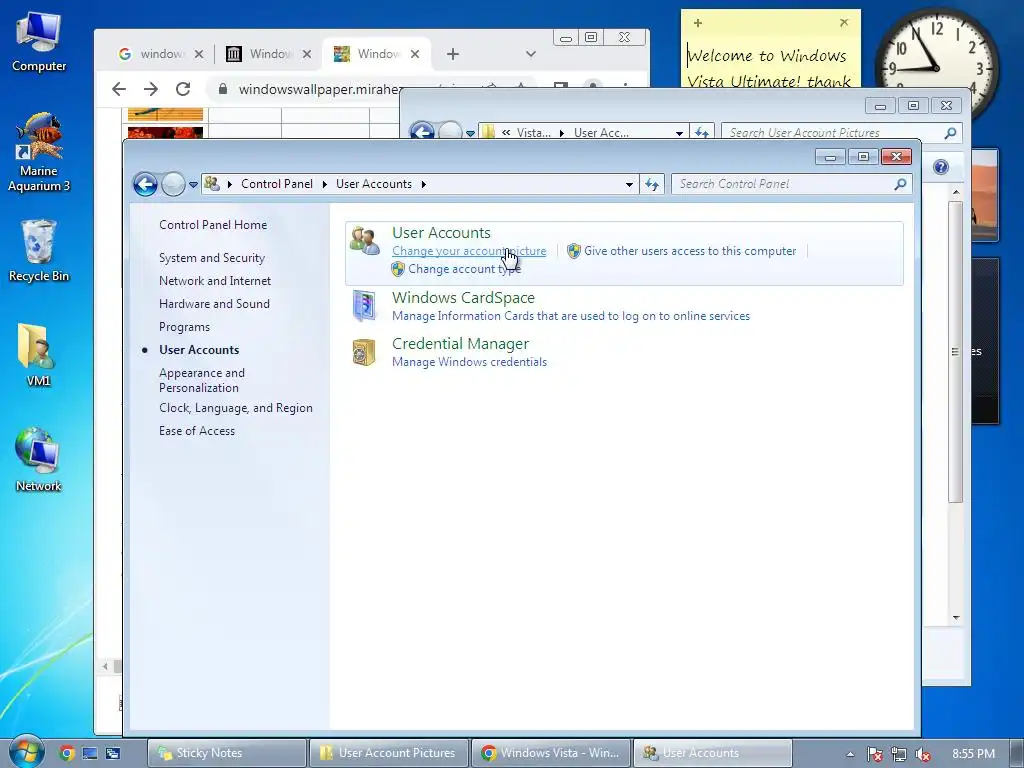
Task: Delete the sticky note with X
Action: pyautogui.click(x=844, y=22)
